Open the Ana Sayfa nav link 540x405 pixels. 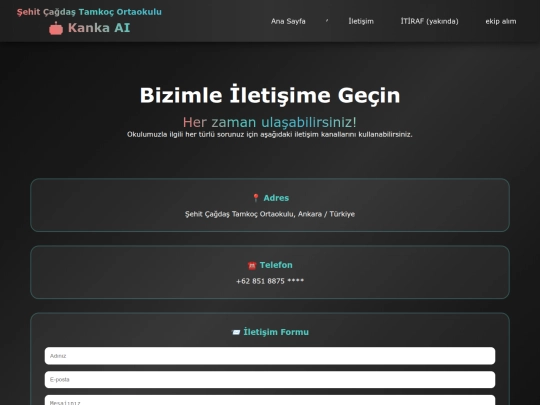288,21
